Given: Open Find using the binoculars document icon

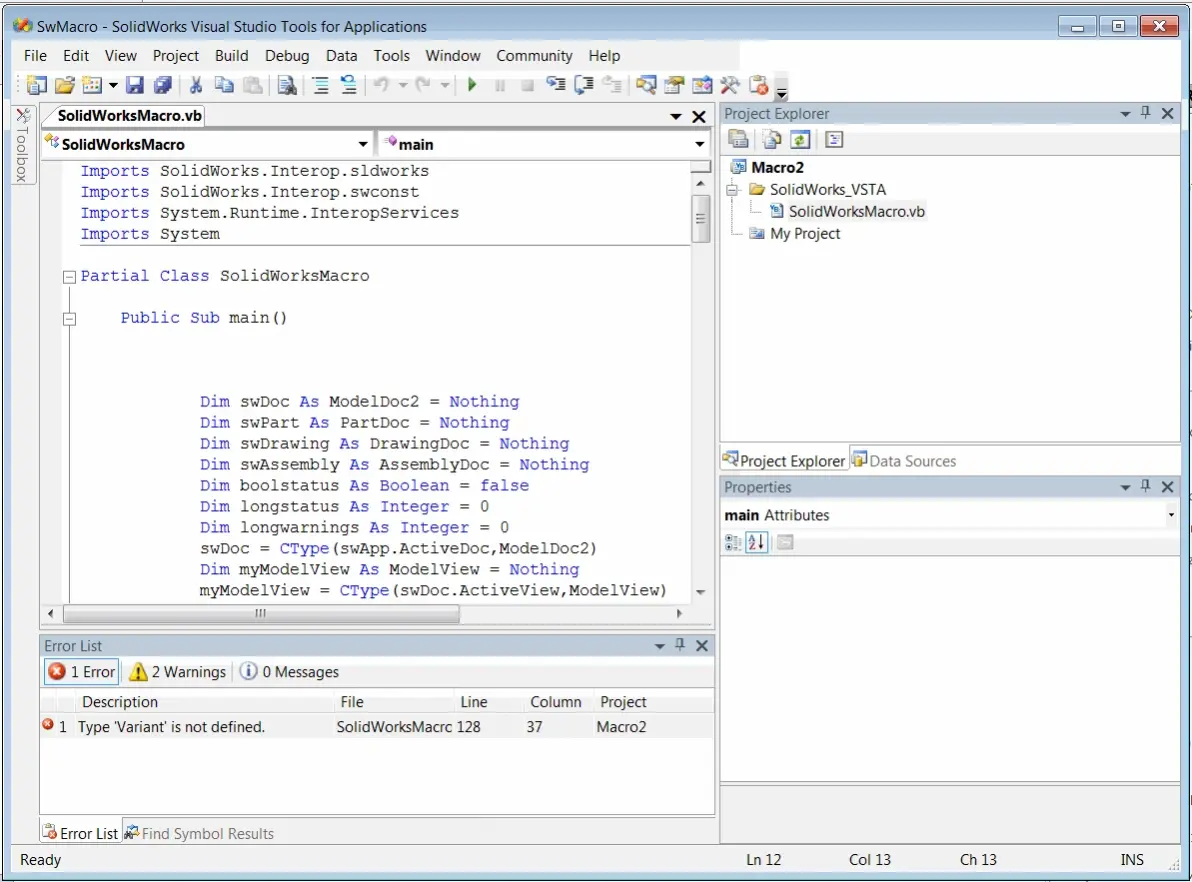Looking at the screenshot, I should (287, 85).
